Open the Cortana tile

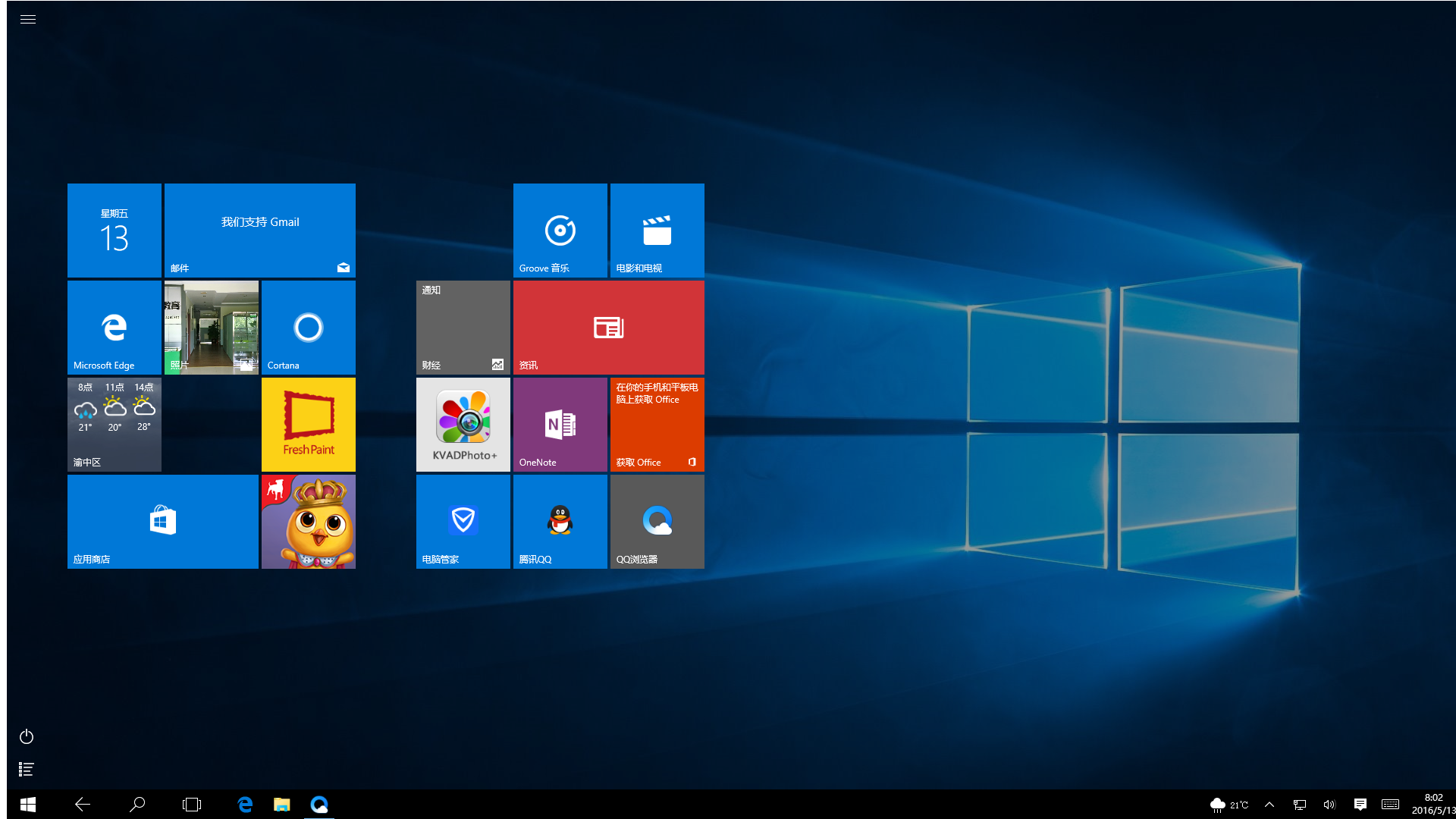[x=309, y=328]
